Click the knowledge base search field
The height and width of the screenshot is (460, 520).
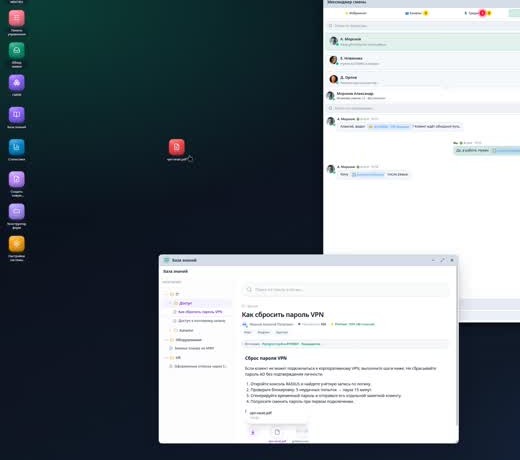[346, 289]
